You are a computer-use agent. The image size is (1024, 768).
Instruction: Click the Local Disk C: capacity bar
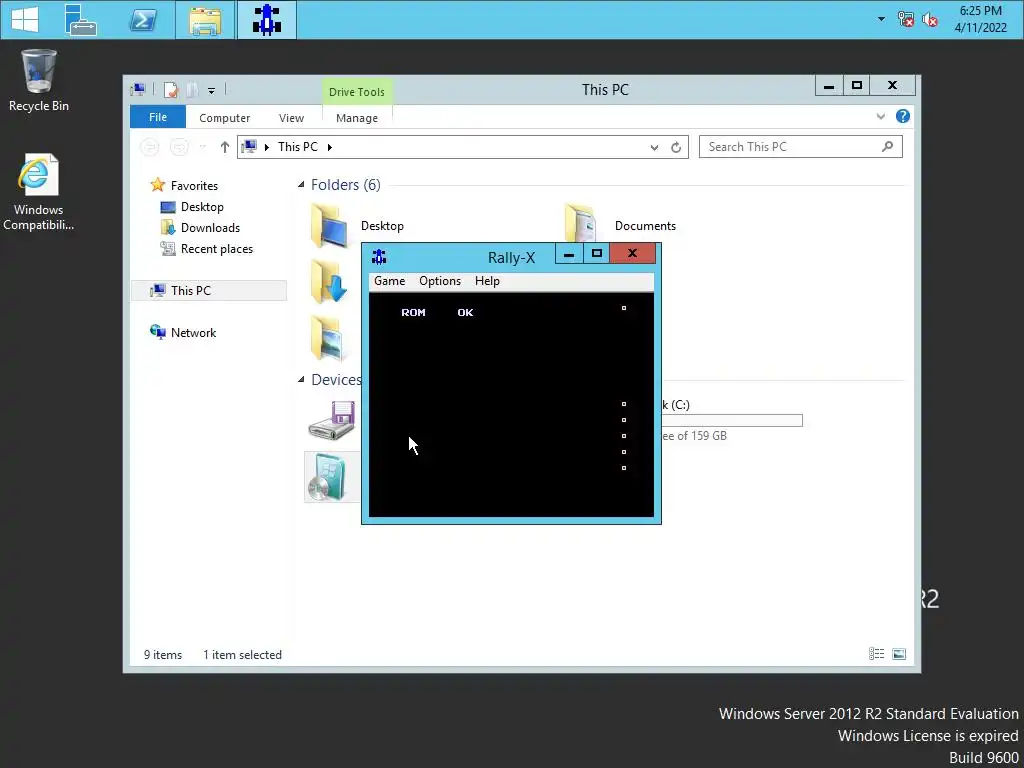pyautogui.click(x=732, y=421)
